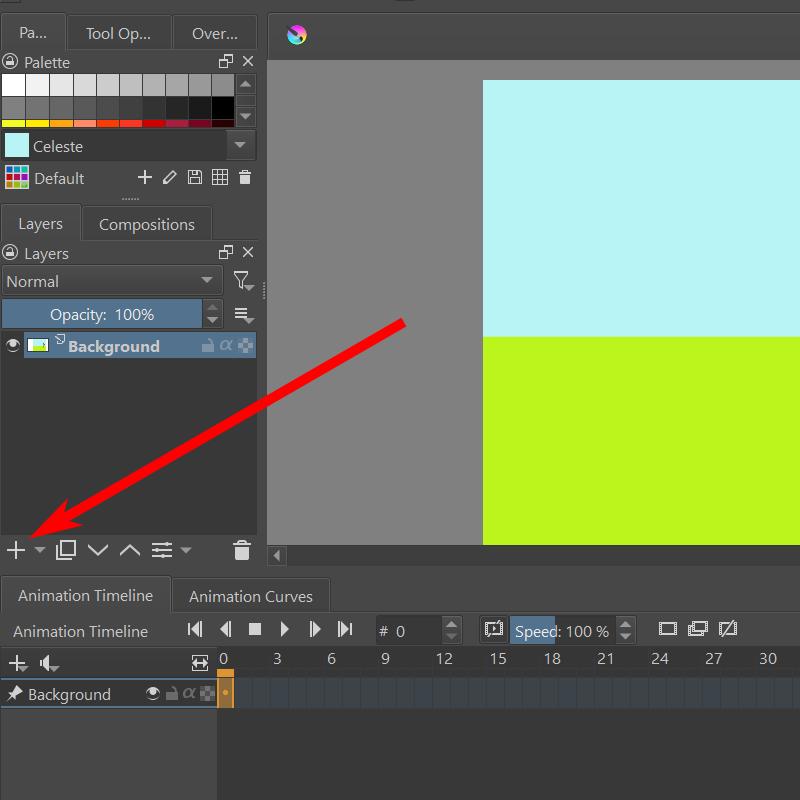Switch to the Compositions tab
The height and width of the screenshot is (800, 800).
tap(146, 223)
